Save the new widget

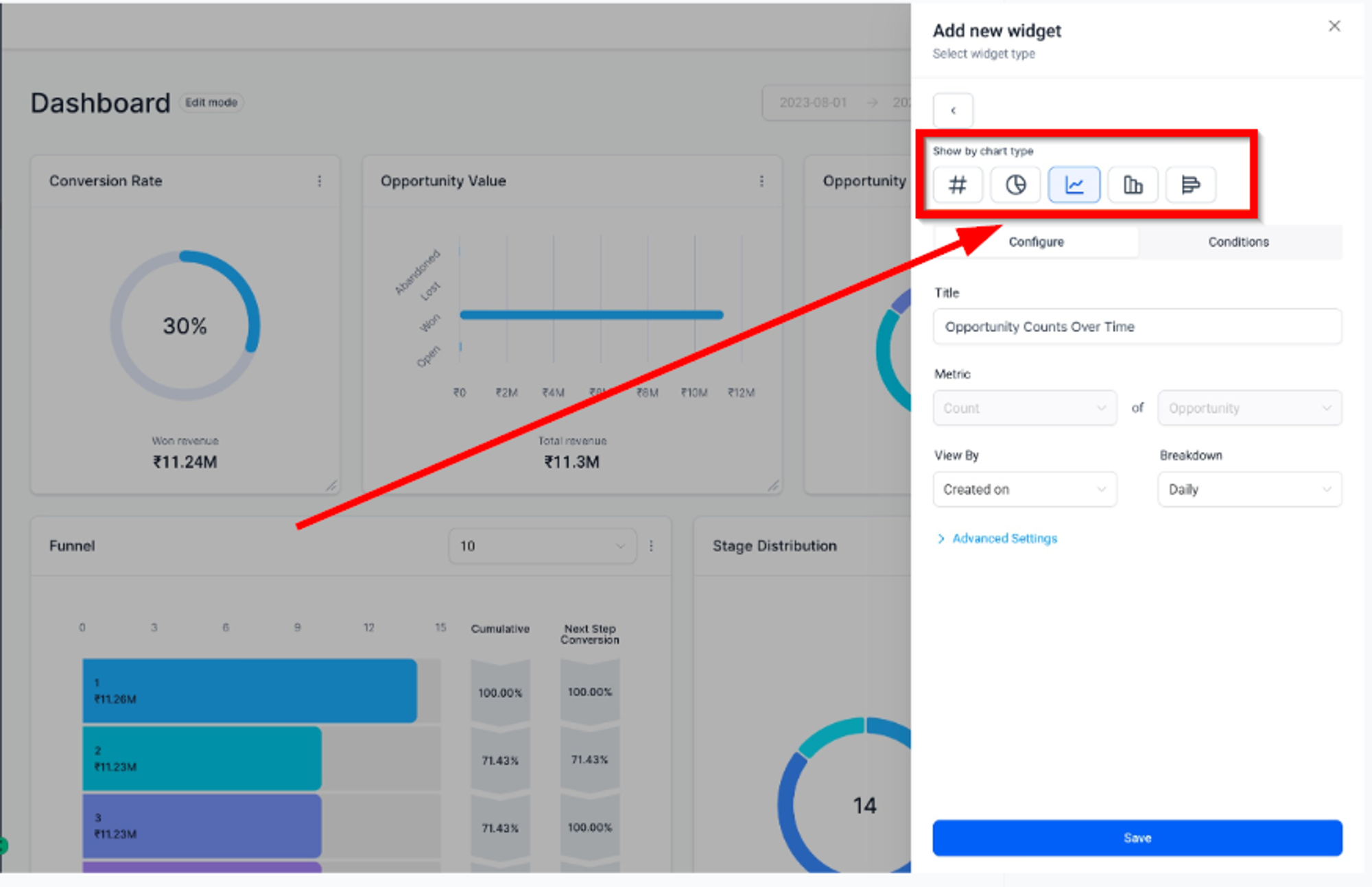[1137, 838]
